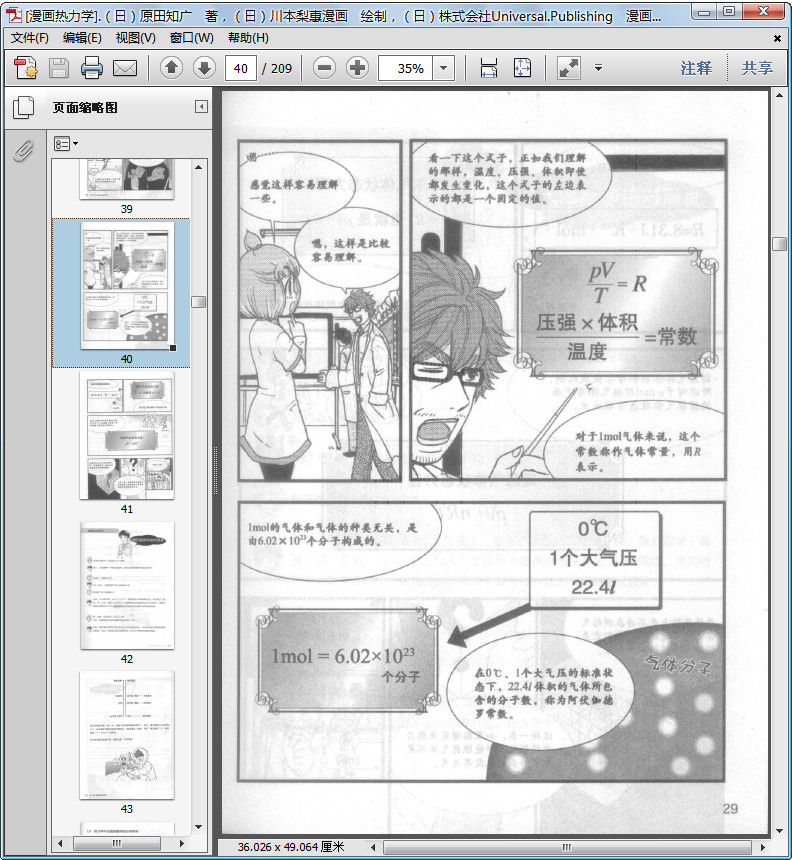Image resolution: width=792 pixels, height=860 pixels.
Task: Click thumbnail panel horizontal scrollbar thumb
Action: [x=116, y=843]
